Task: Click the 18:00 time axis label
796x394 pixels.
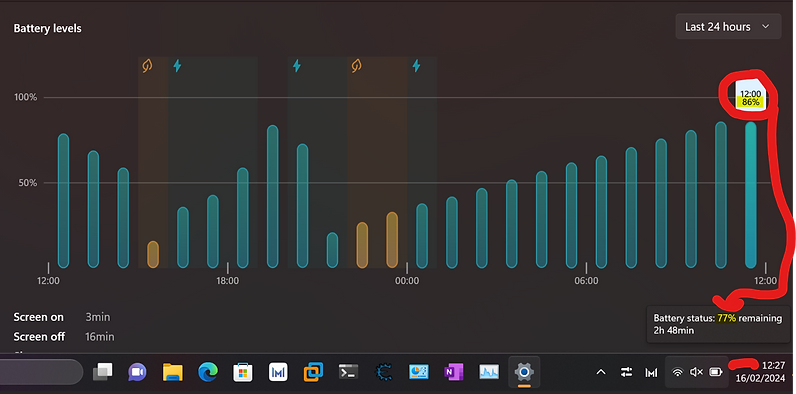Action: pos(227,281)
